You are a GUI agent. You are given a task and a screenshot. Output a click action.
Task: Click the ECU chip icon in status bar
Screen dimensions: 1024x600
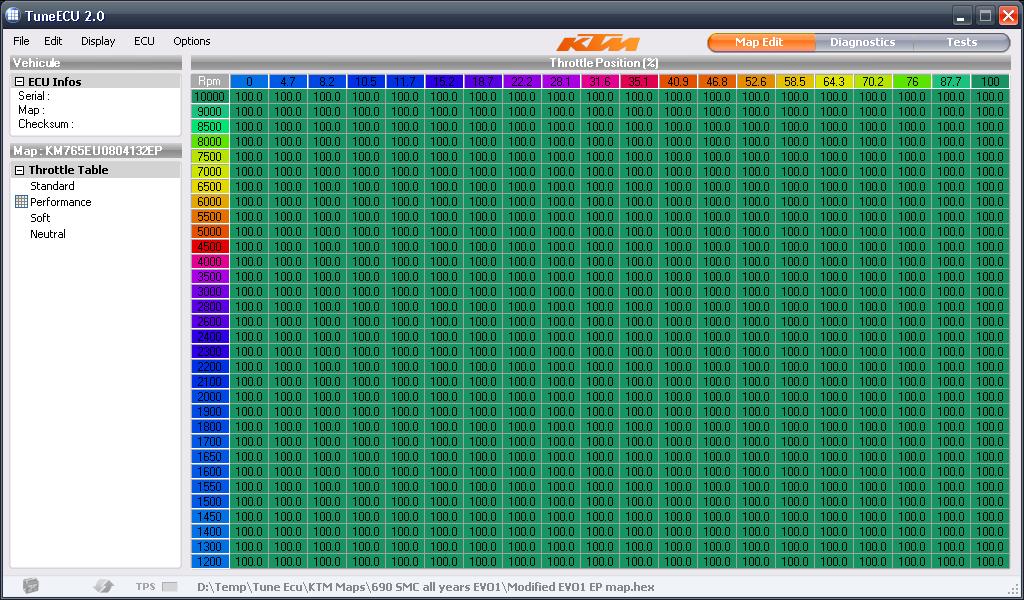tap(31, 586)
